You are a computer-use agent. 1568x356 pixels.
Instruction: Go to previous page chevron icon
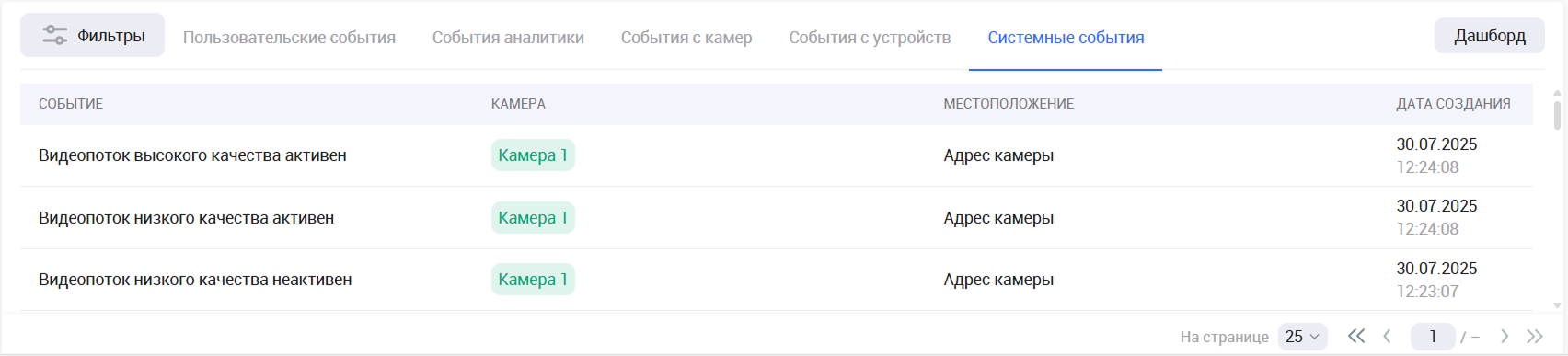[x=1387, y=337]
